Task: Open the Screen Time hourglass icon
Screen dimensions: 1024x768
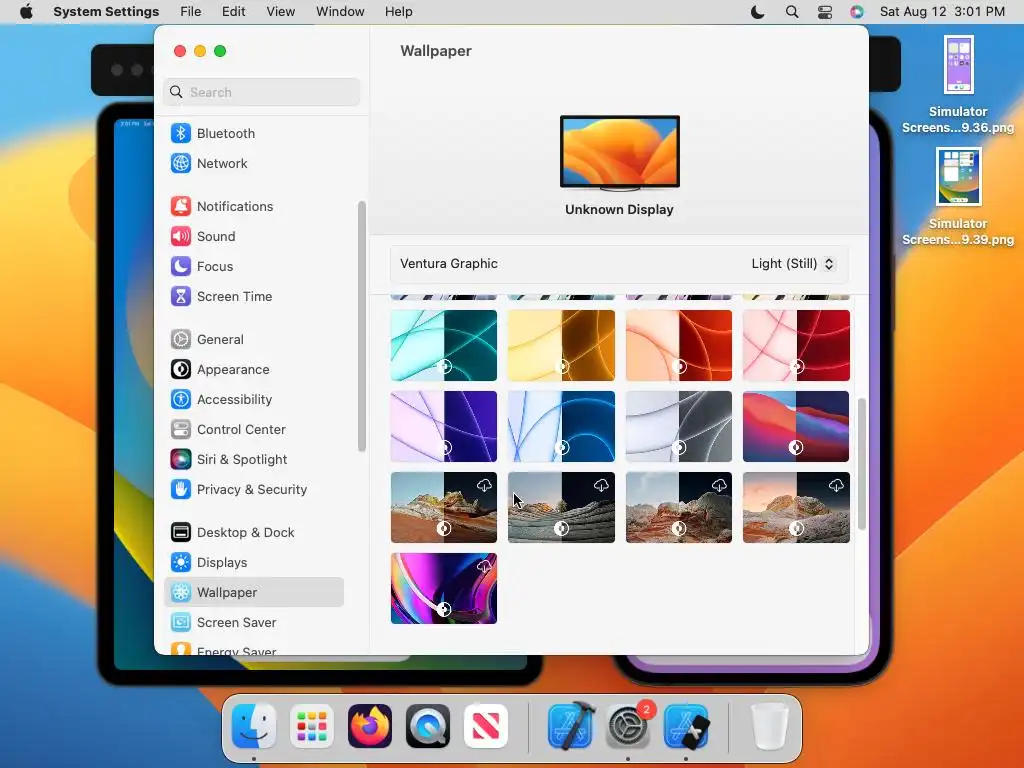Action: [x=181, y=296]
